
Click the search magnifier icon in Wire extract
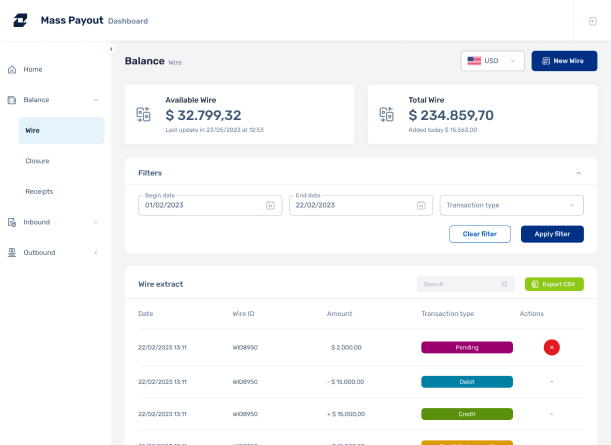point(504,285)
